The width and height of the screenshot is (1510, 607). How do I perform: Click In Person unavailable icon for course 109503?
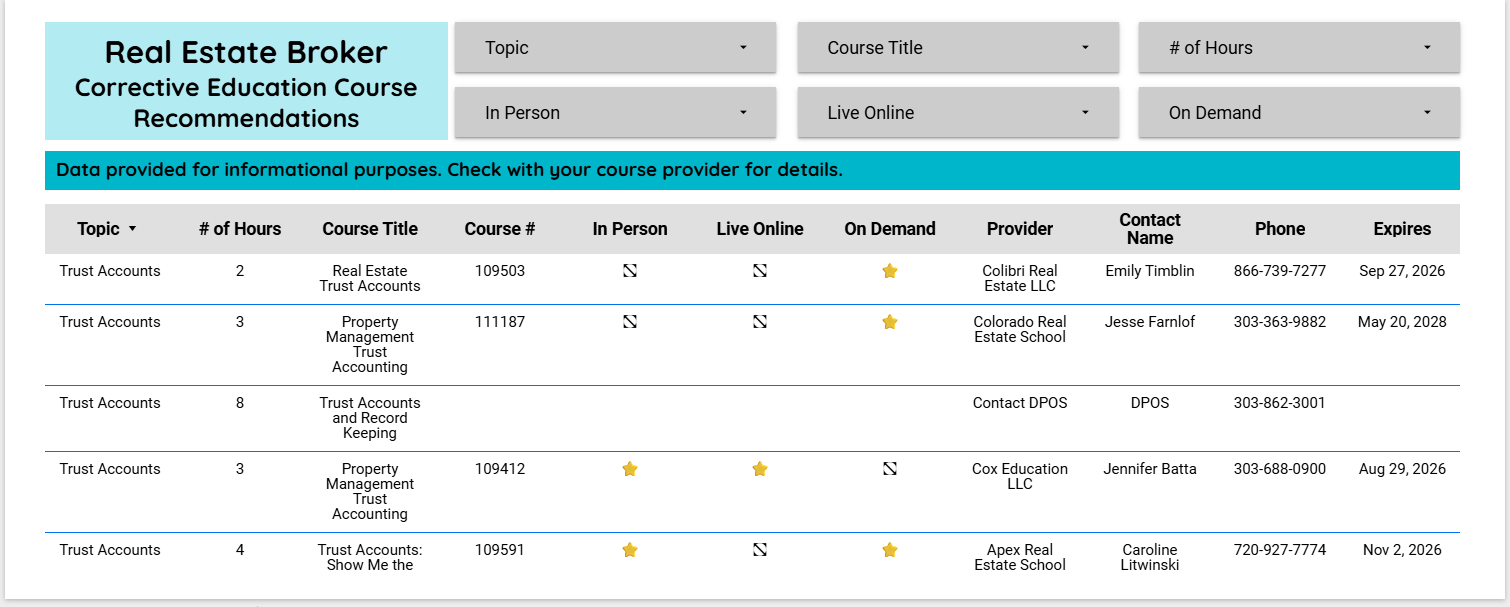pyautogui.click(x=630, y=271)
